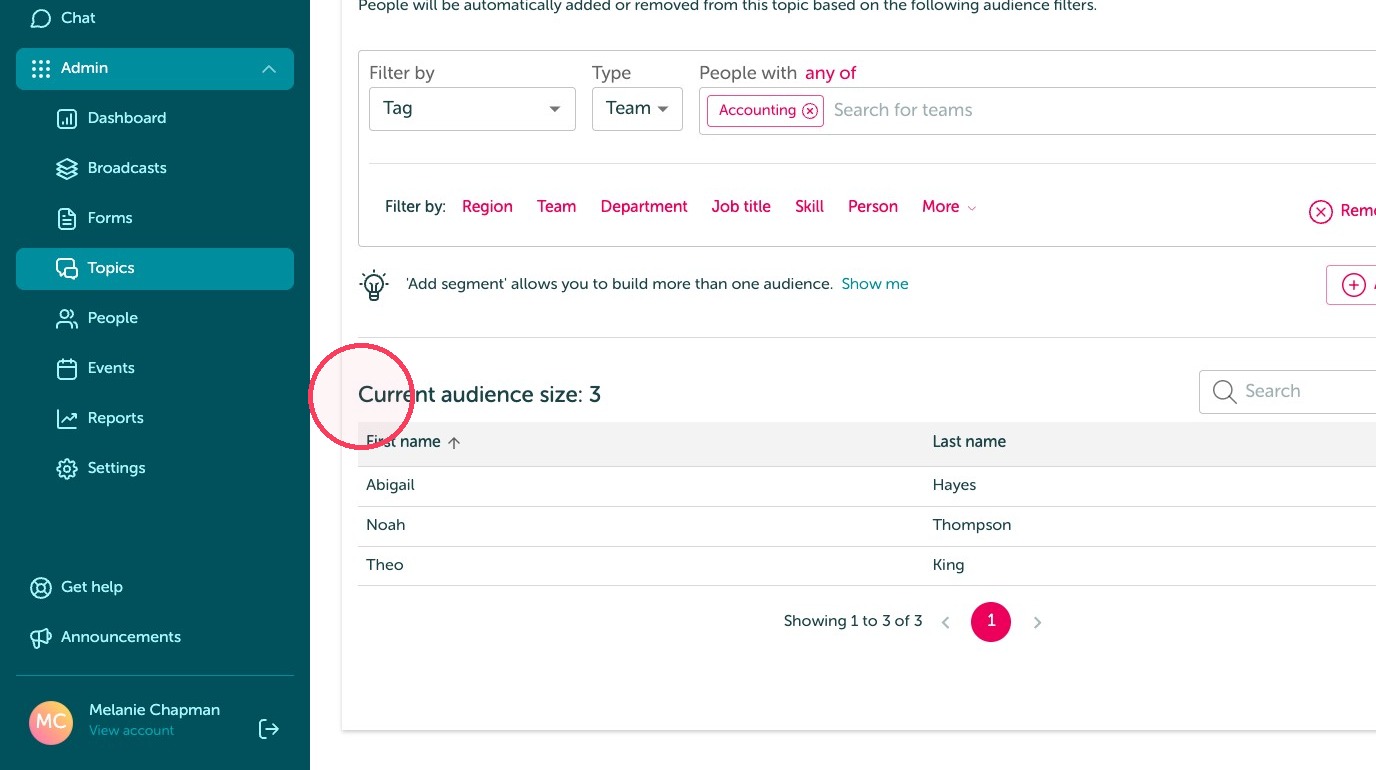Click the Show me link

pyautogui.click(x=875, y=284)
